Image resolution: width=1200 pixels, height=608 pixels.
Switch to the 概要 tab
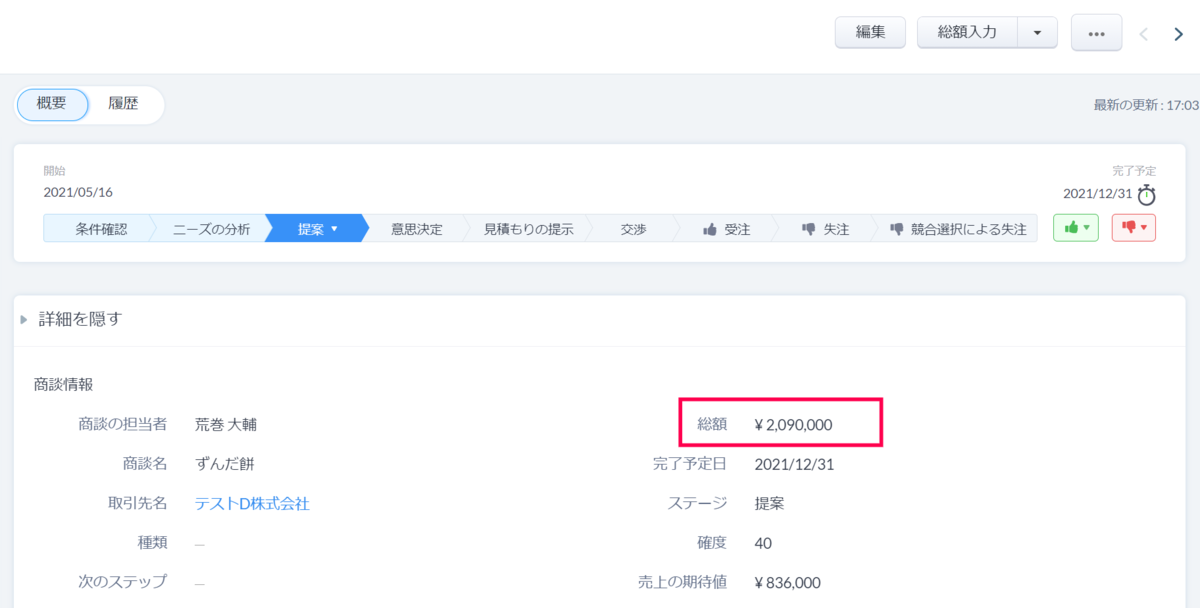52,104
